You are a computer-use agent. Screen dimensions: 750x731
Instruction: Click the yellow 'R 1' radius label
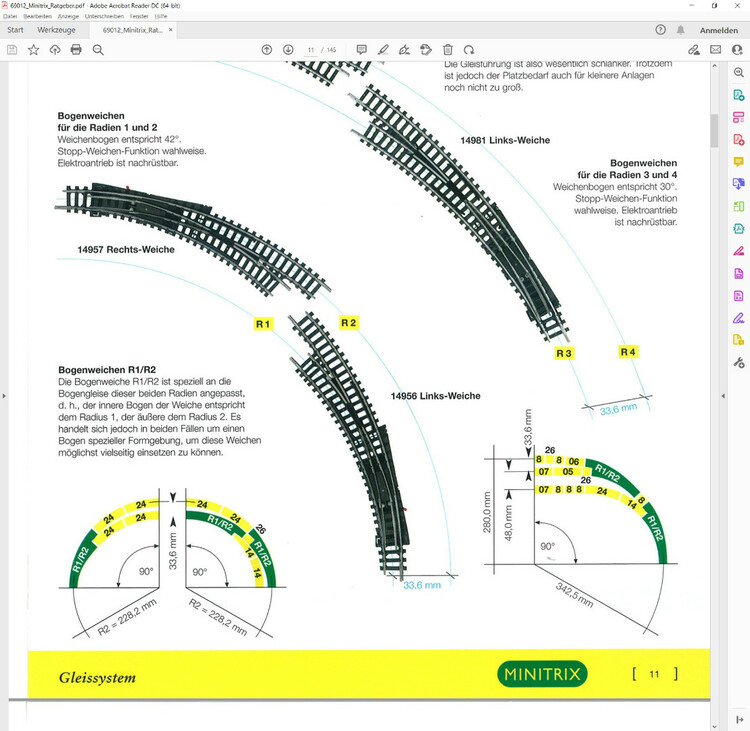coord(263,324)
